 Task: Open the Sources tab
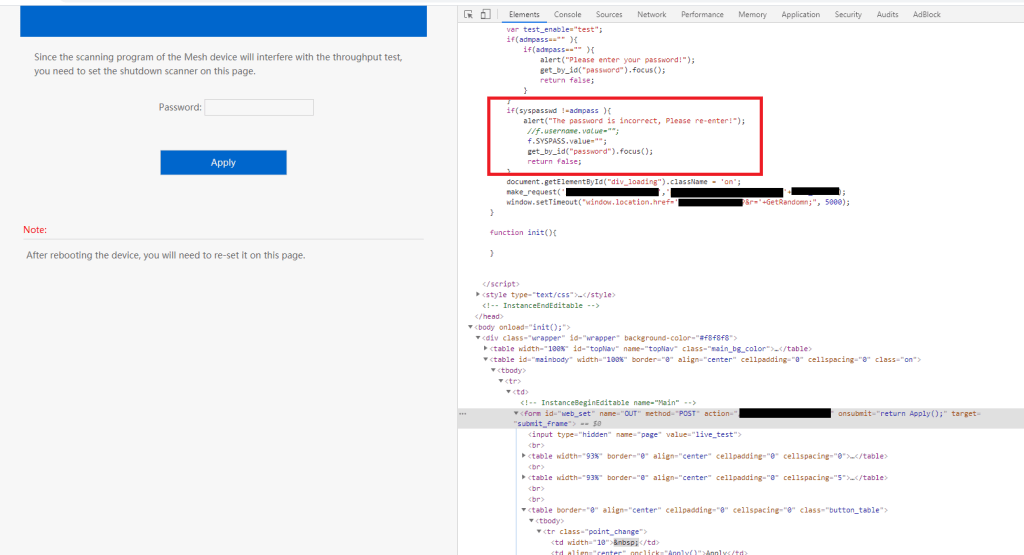tap(609, 15)
